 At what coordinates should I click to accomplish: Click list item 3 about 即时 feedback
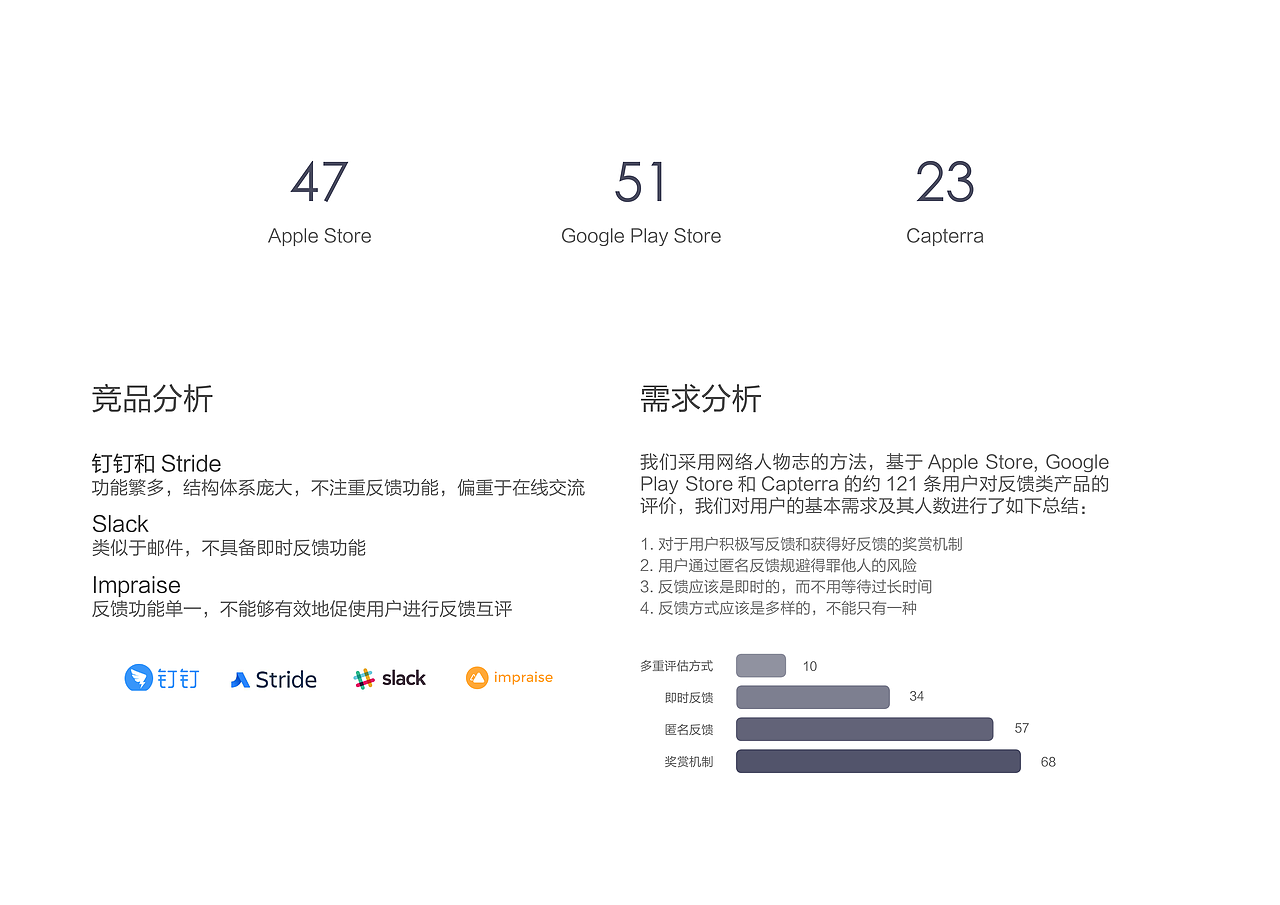(x=786, y=586)
